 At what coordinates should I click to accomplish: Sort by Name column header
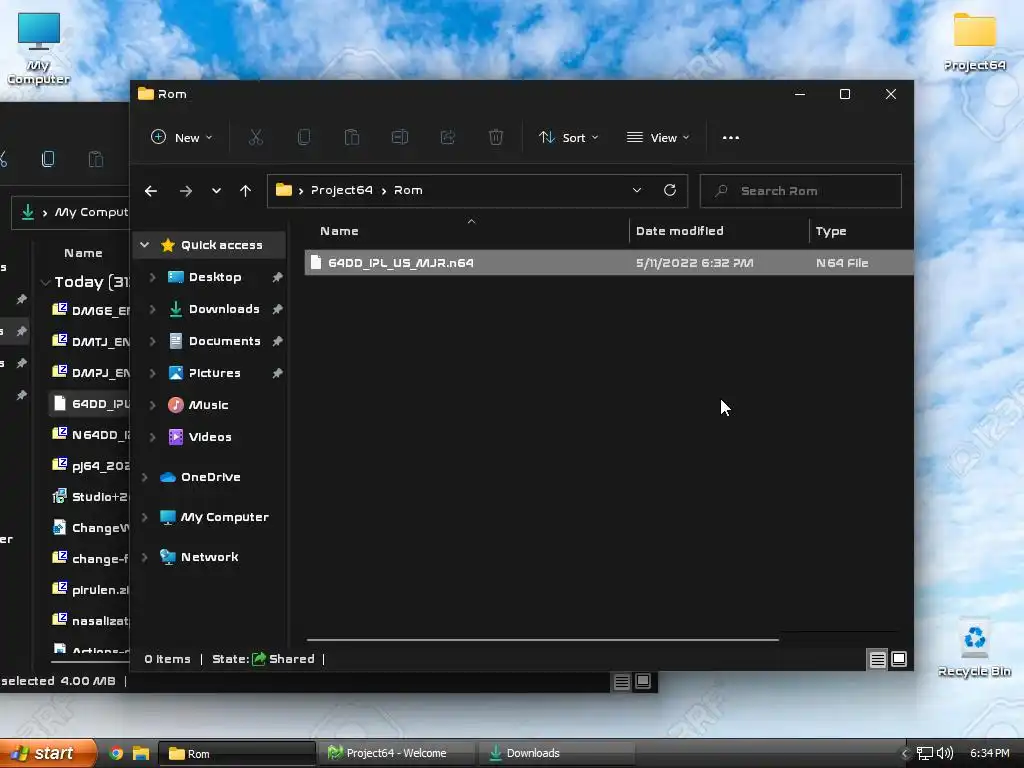coord(339,231)
